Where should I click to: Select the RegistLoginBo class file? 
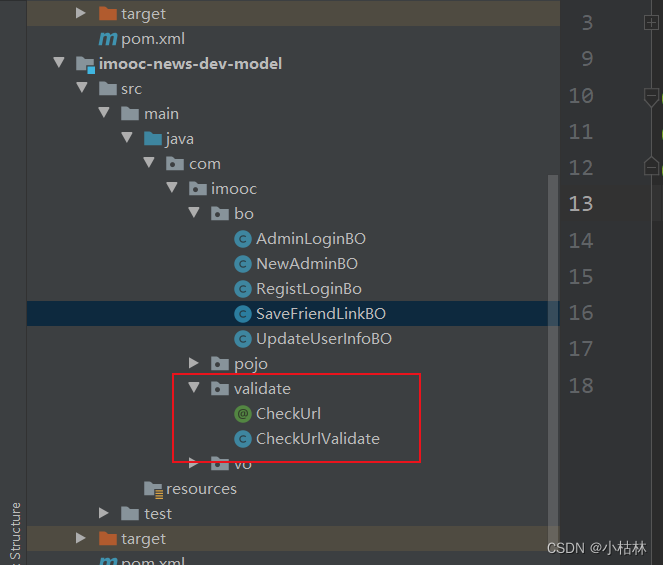click(308, 289)
